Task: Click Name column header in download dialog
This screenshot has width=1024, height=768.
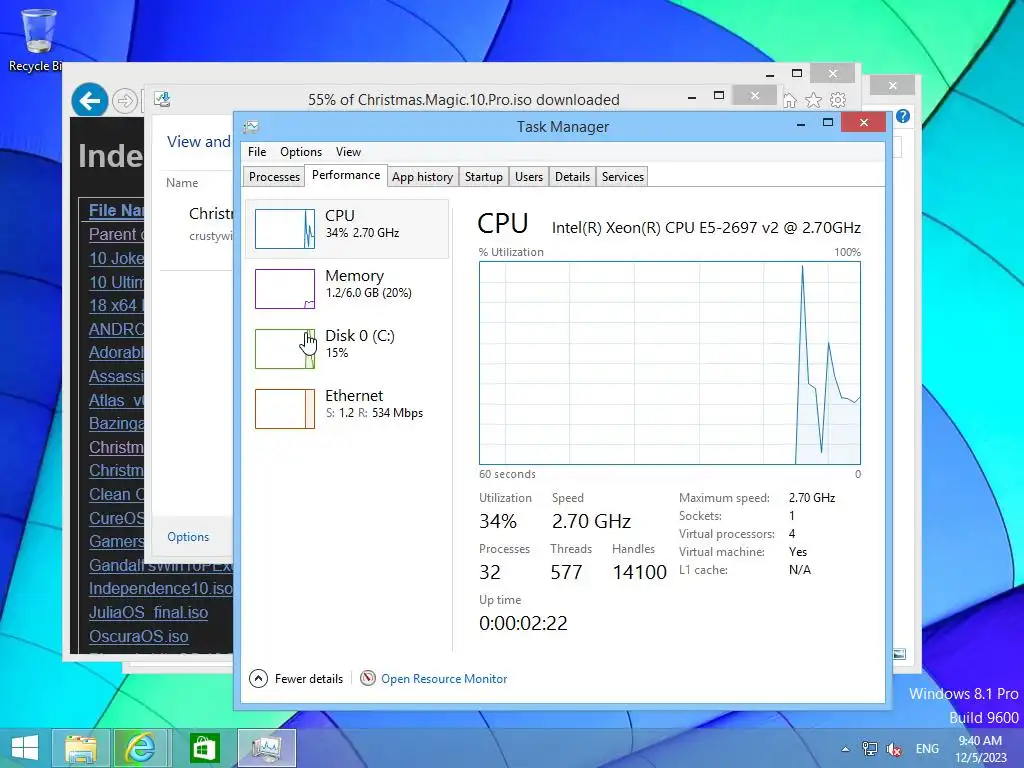Action: [x=182, y=183]
